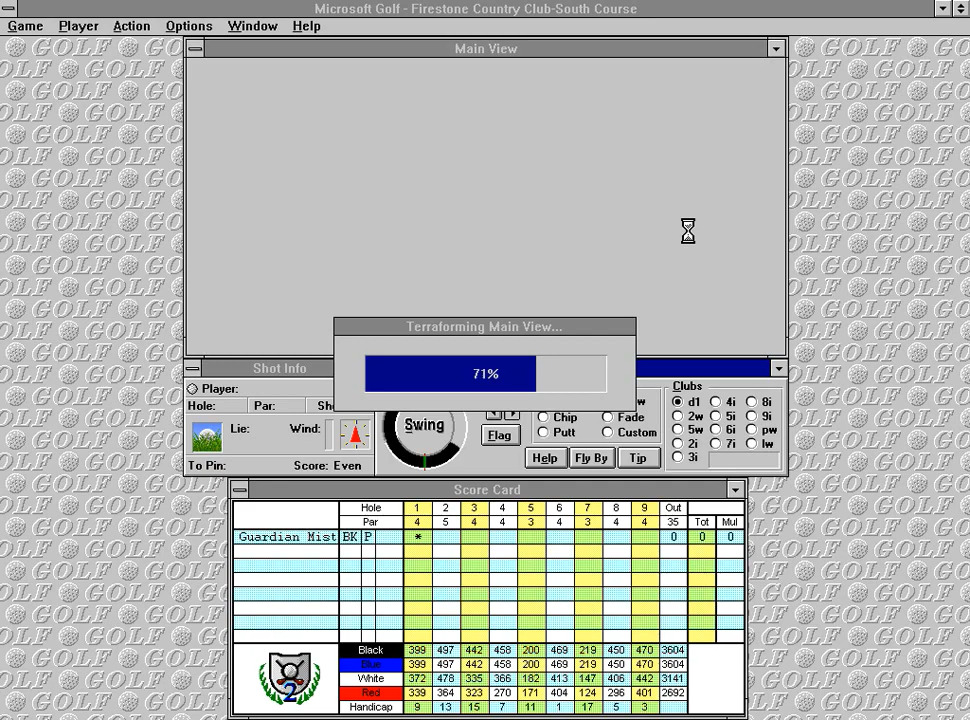Viewport: 970px width, 720px height.
Task: Open the Shot Info dropdown arrow
Action: [x=779, y=368]
